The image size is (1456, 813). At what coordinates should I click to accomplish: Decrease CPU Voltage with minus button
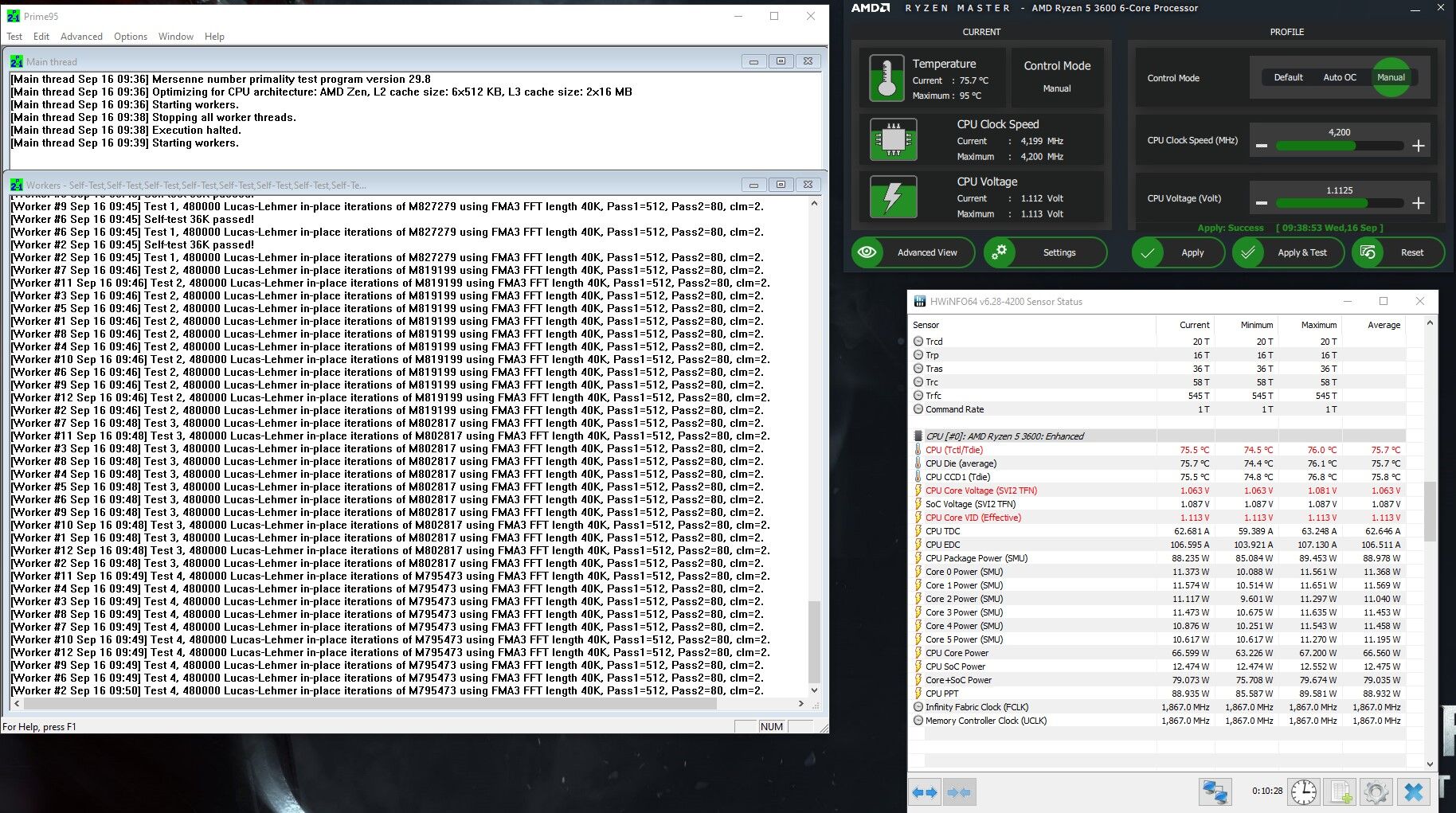1262,204
